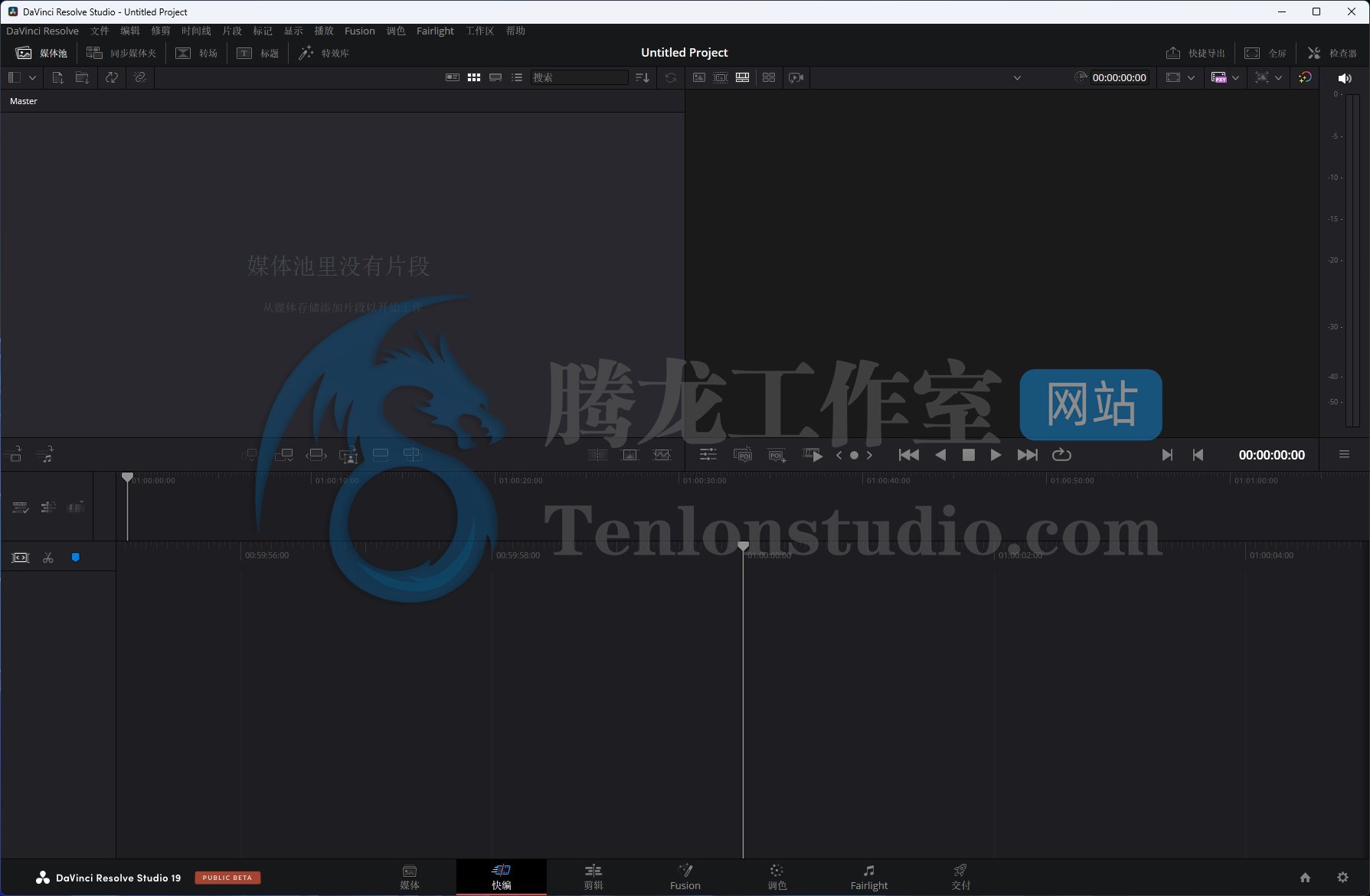
Task: Open the 编辑 menu
Action: click(x=130, y=31)
